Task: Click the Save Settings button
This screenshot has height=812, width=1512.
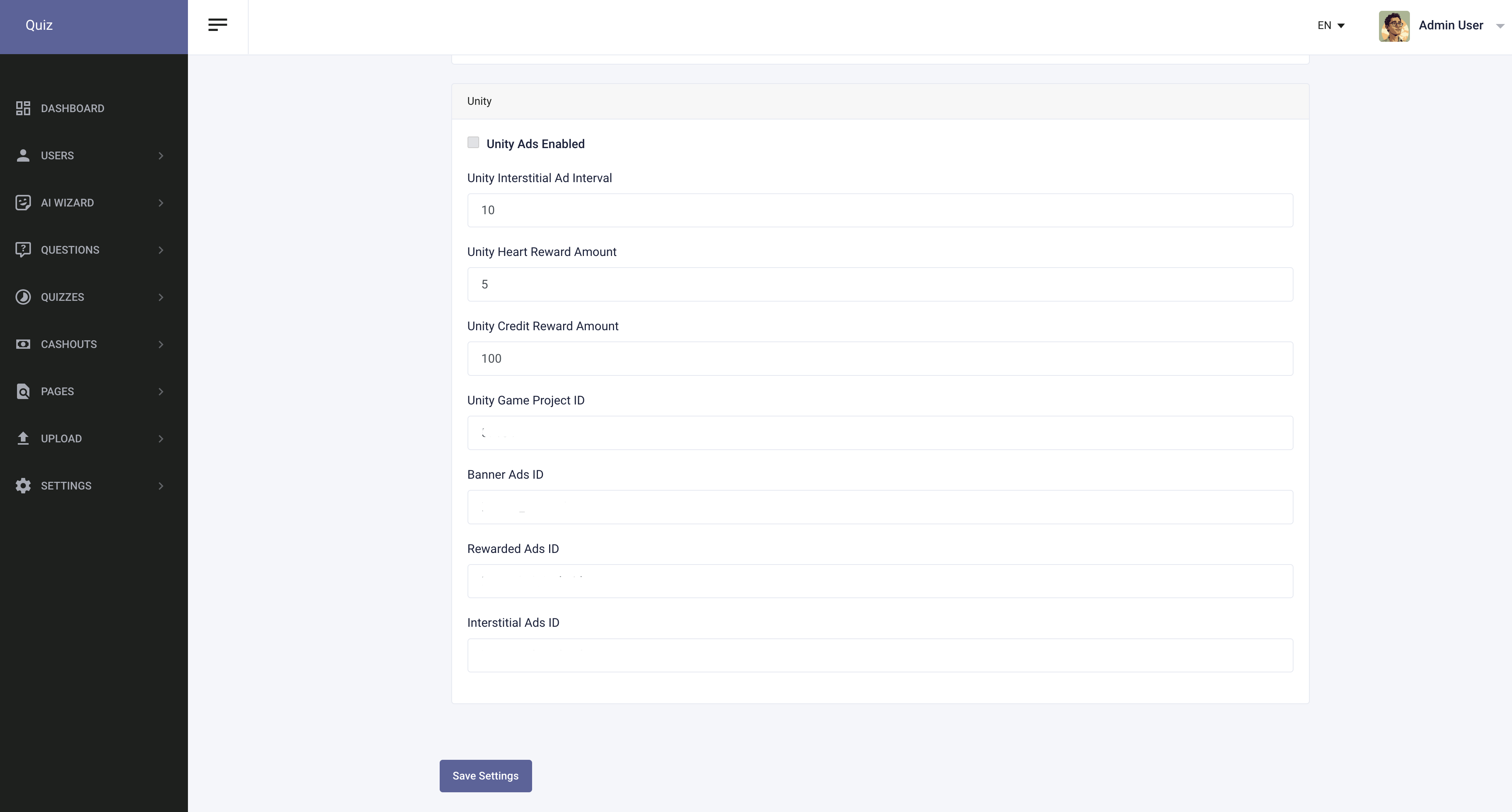Action: (485, 776)
